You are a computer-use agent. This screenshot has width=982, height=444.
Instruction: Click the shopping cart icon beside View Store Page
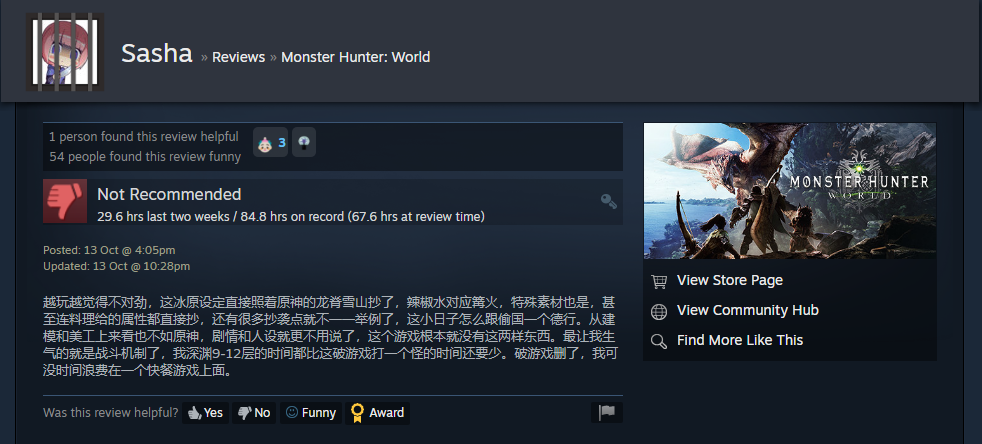coord(659,281)
